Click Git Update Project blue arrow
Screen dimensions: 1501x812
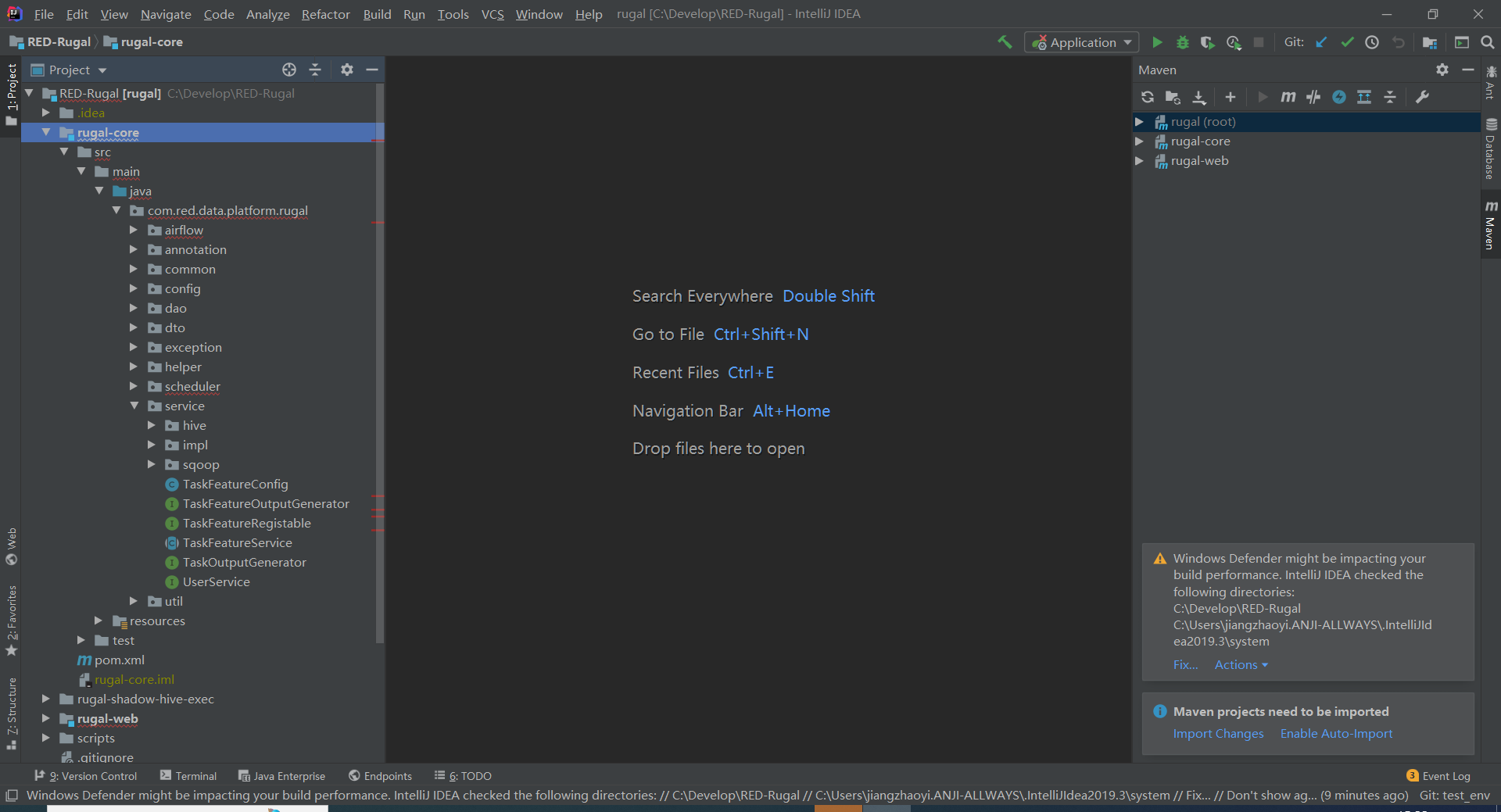1321,42
